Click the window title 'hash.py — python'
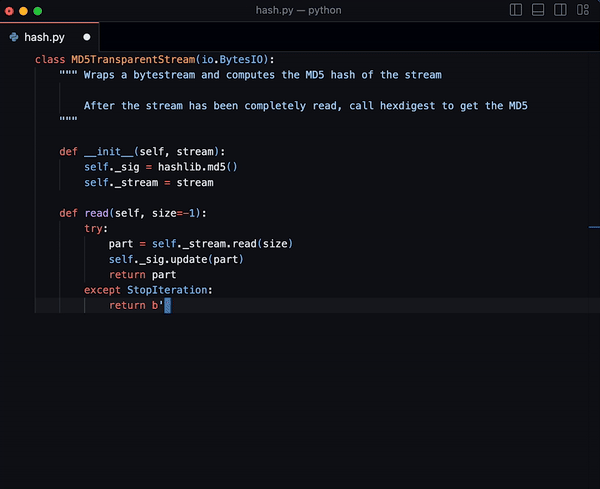Image resolution: width=600 pixels, height=489 pixels. [299, 10]
